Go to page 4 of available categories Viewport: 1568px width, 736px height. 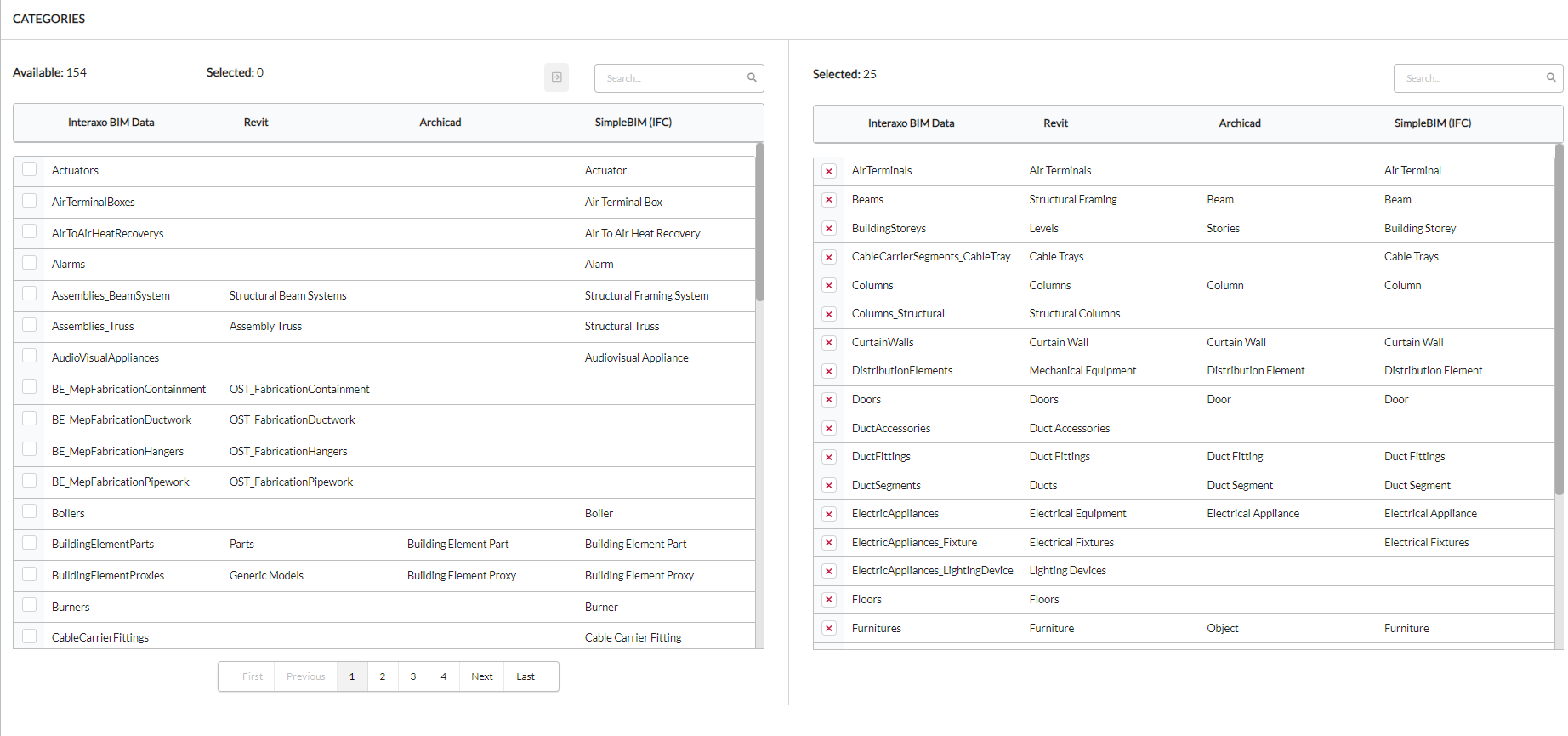click(444, 676)
